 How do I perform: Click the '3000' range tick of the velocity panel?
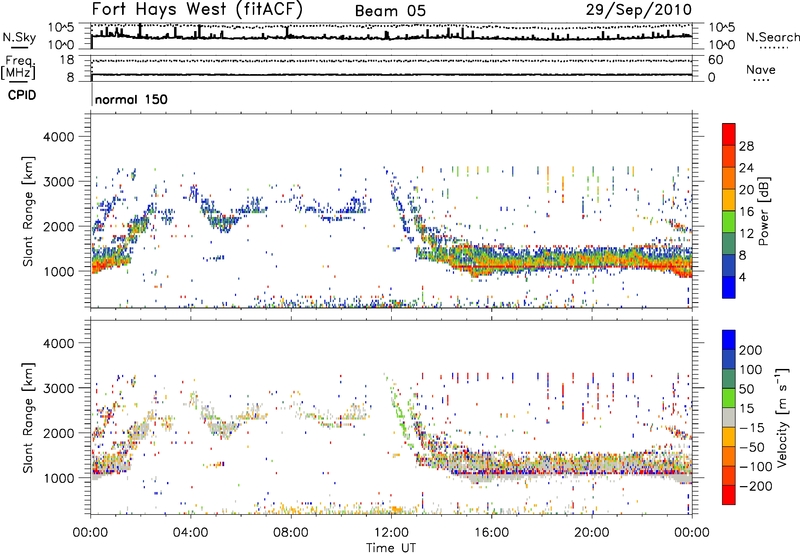58,388
